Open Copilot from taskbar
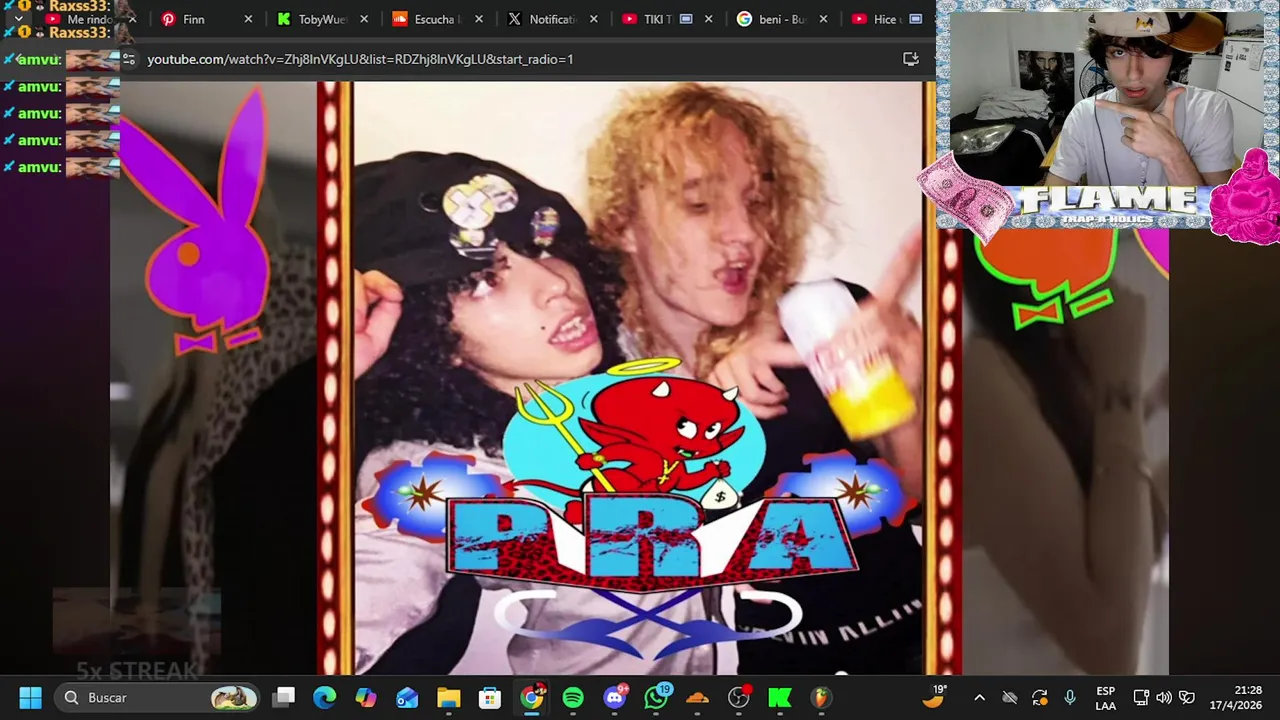This screenshot has width=1280, height=720. (366, 698)
